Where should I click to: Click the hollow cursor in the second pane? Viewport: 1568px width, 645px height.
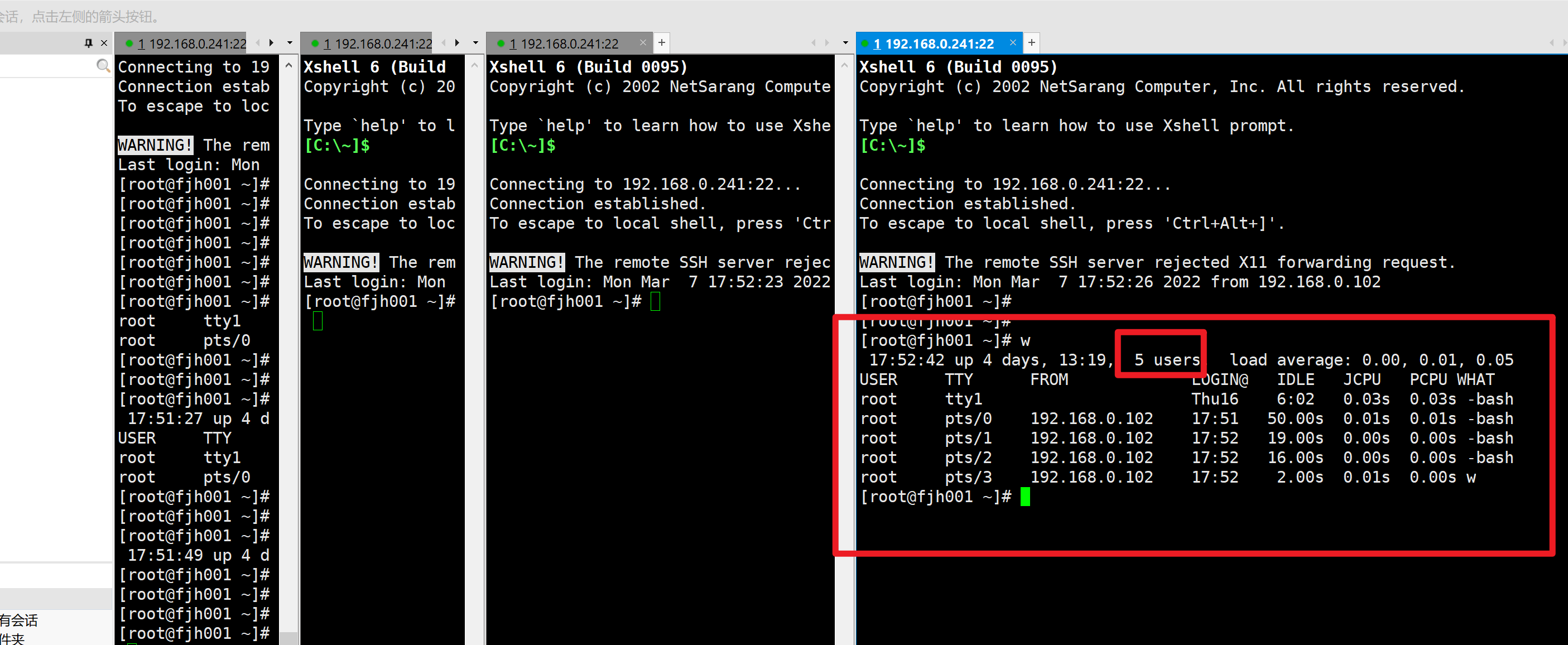tap(318, 321)
